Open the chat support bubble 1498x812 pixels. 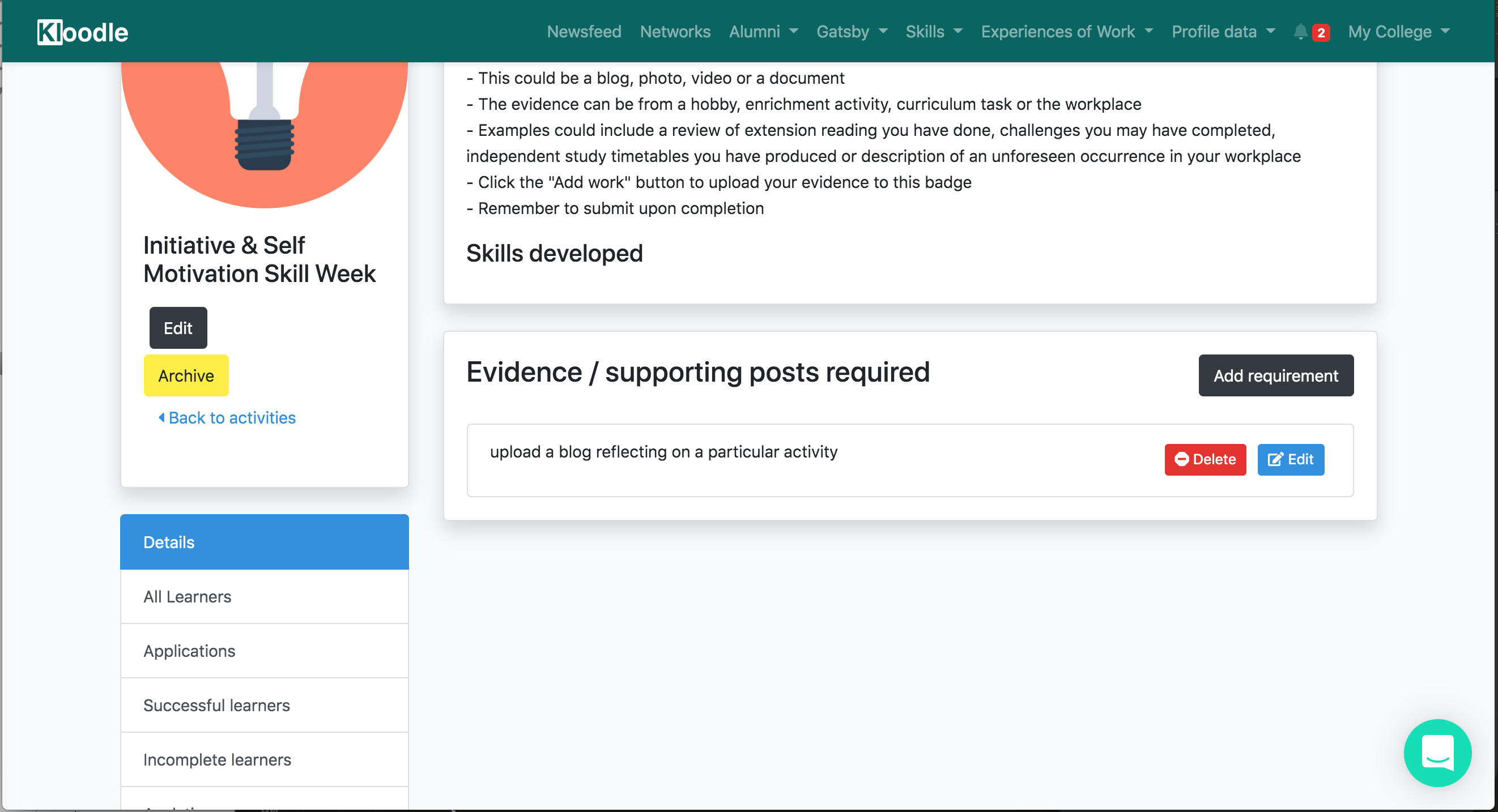tap(1437, 752)
